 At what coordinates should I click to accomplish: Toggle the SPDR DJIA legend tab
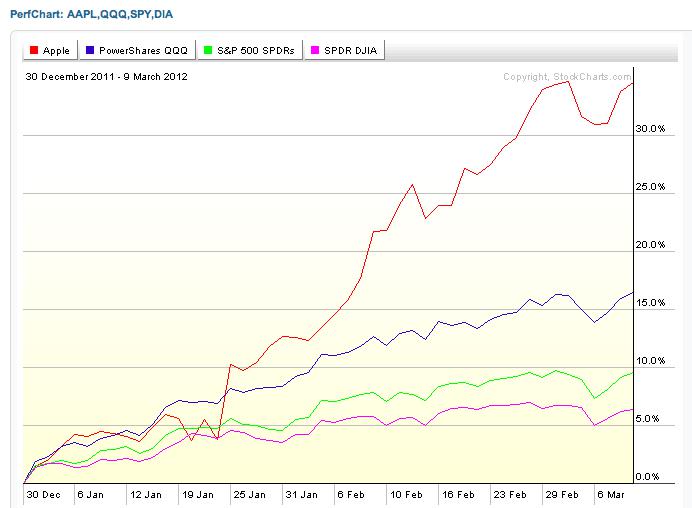(x=345, y=50)
